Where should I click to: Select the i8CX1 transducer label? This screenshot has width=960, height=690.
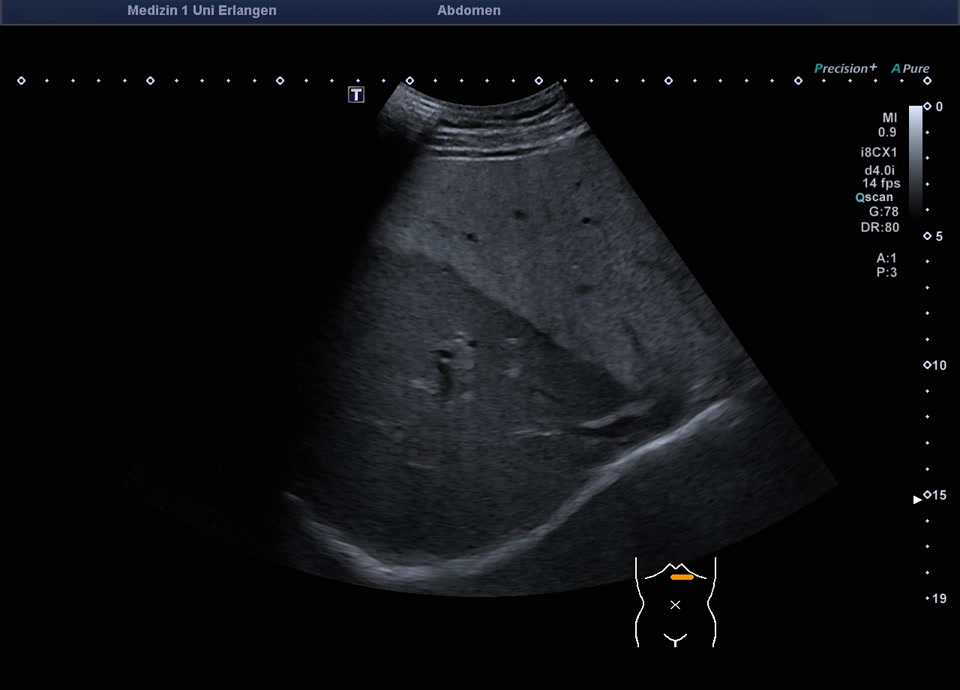(879, 153)
